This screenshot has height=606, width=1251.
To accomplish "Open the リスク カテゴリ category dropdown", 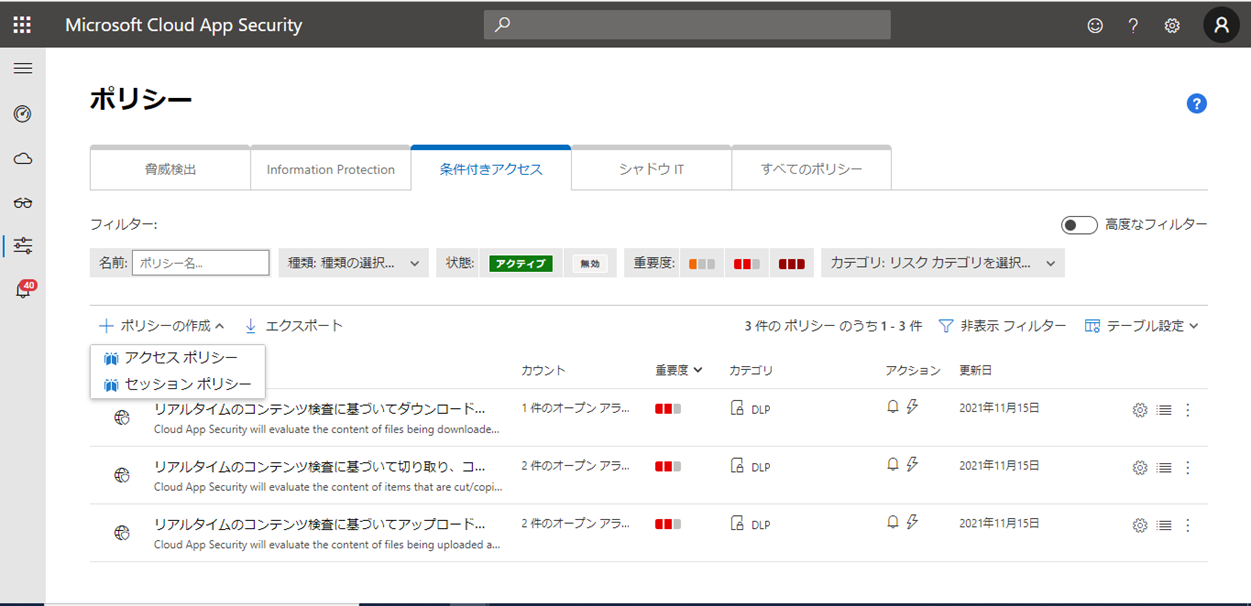I will point(943,263).
